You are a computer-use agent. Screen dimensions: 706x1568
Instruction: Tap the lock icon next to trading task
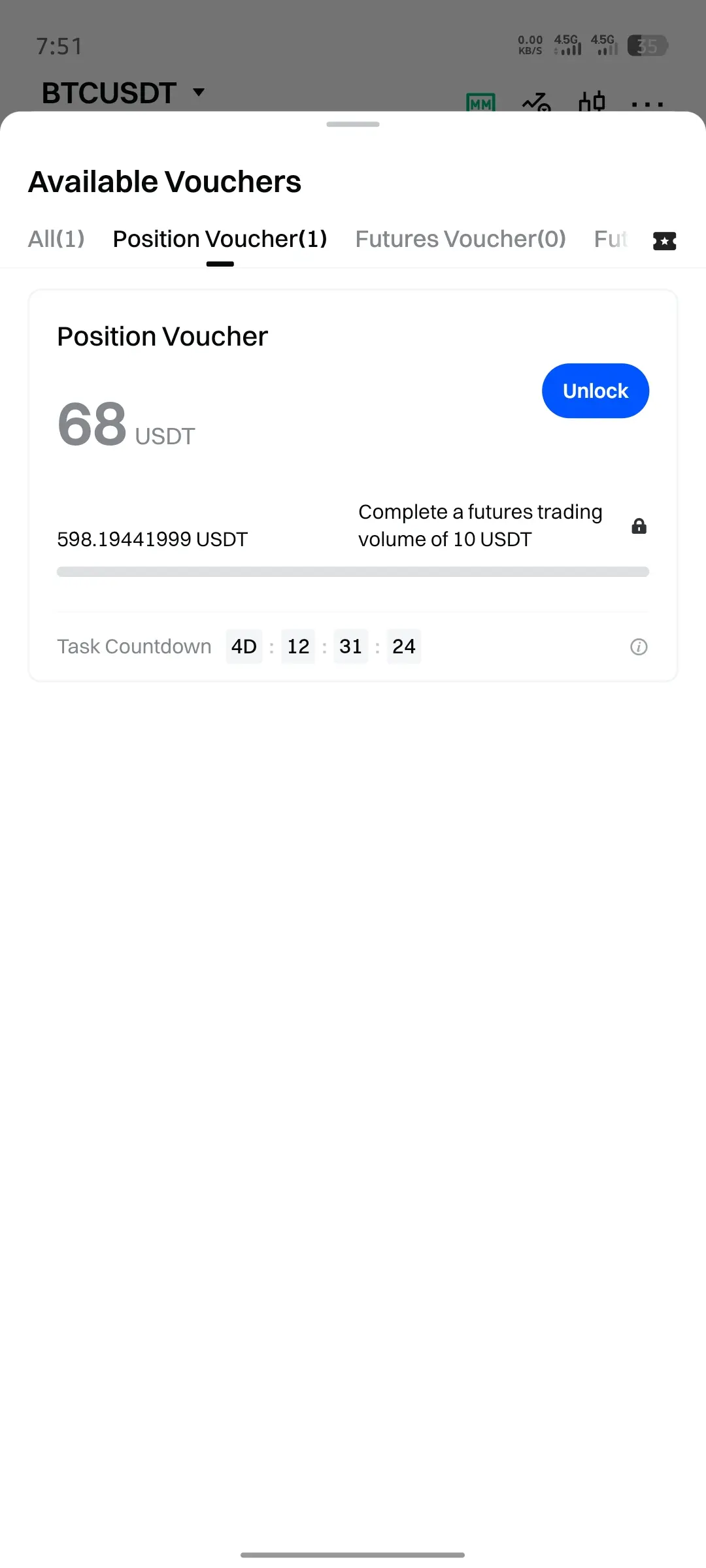click(x=639, y=526)
